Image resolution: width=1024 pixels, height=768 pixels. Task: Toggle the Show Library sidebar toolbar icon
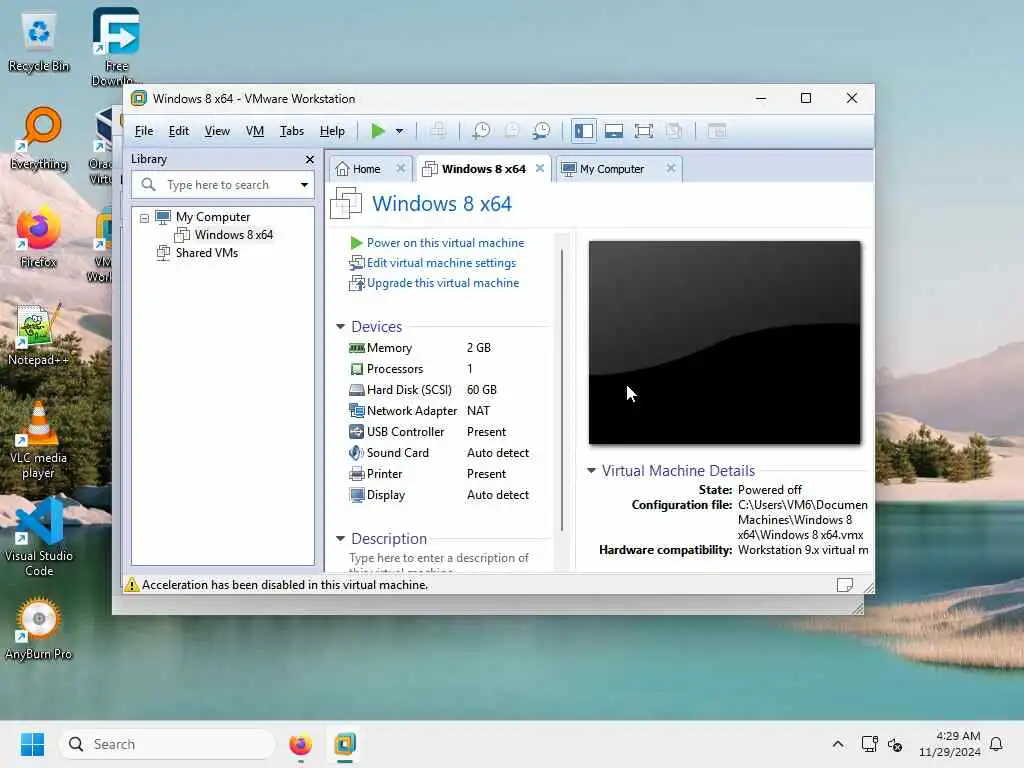583,131
